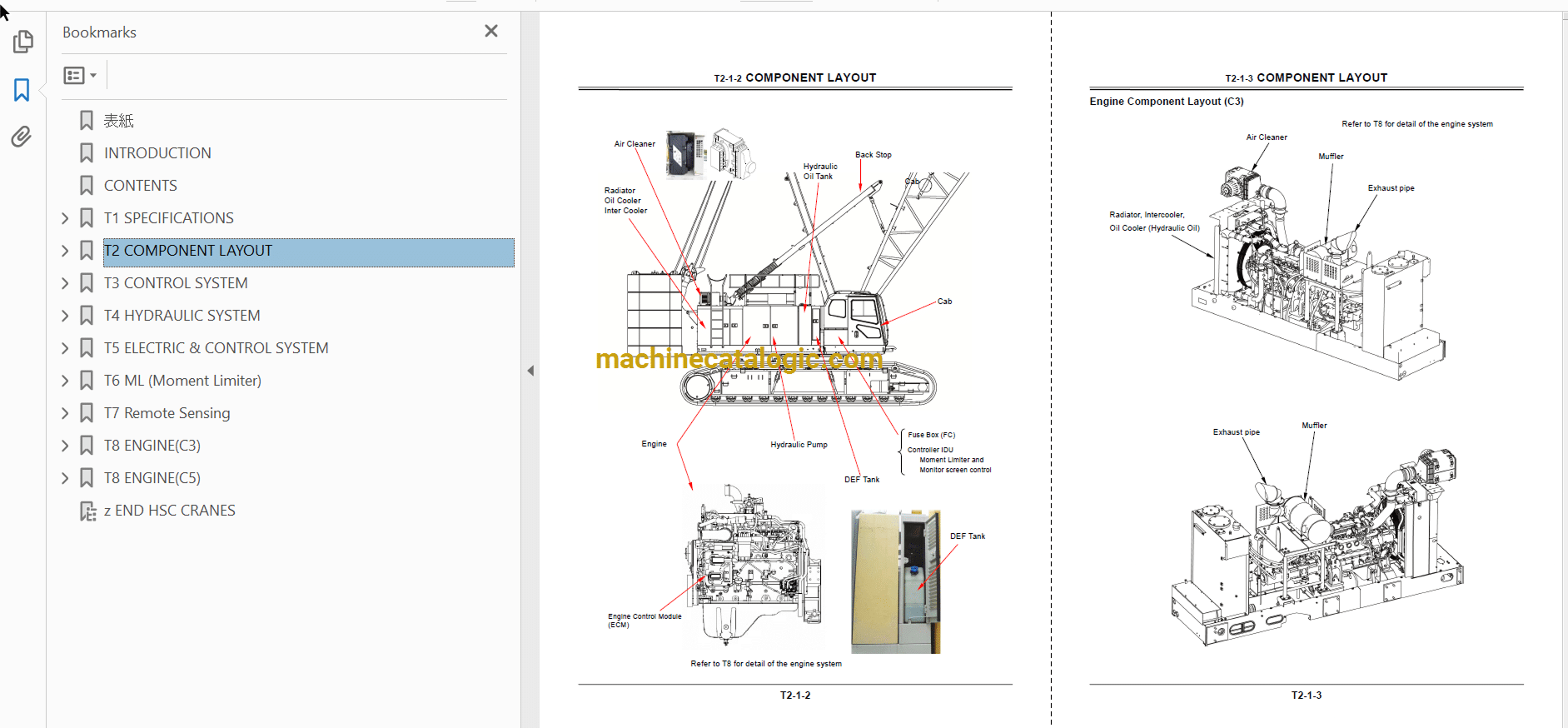This screenshot has height=728, width=1568.
Task: Select the T8 ENGINE(C5) bookmark
Action: [x=152, y=478]
